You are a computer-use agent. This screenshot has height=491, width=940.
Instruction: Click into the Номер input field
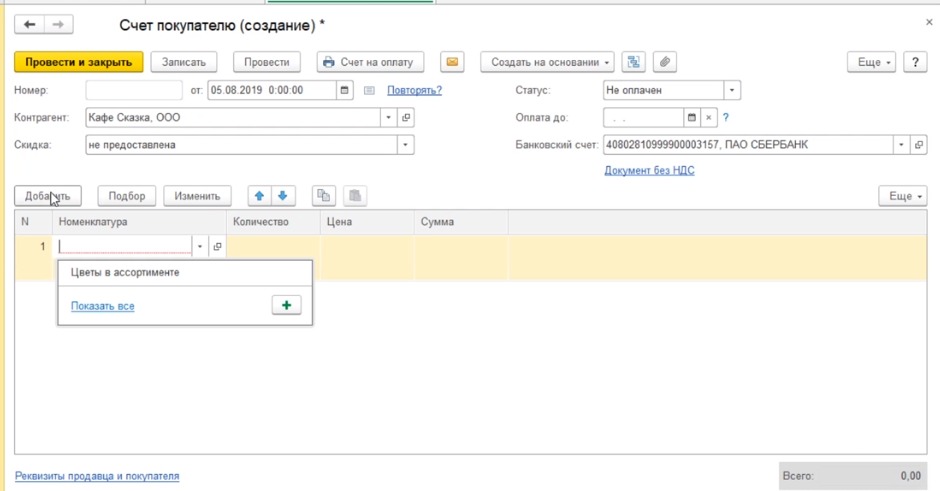pyautogui.click(x=135, y=90)
